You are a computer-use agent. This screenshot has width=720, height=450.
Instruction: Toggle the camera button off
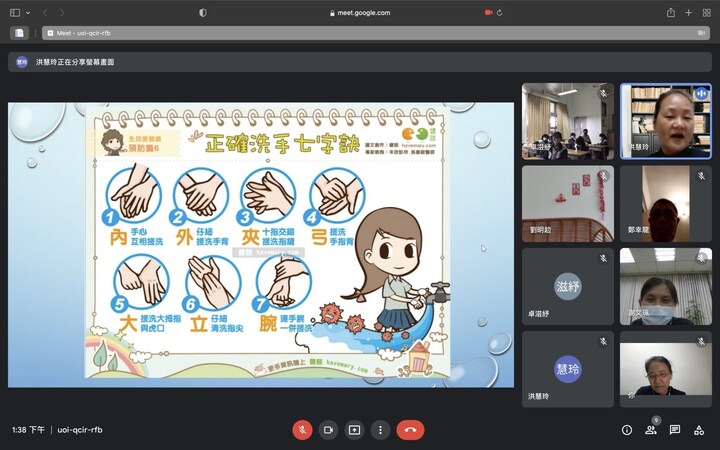(x=328, y=430)
